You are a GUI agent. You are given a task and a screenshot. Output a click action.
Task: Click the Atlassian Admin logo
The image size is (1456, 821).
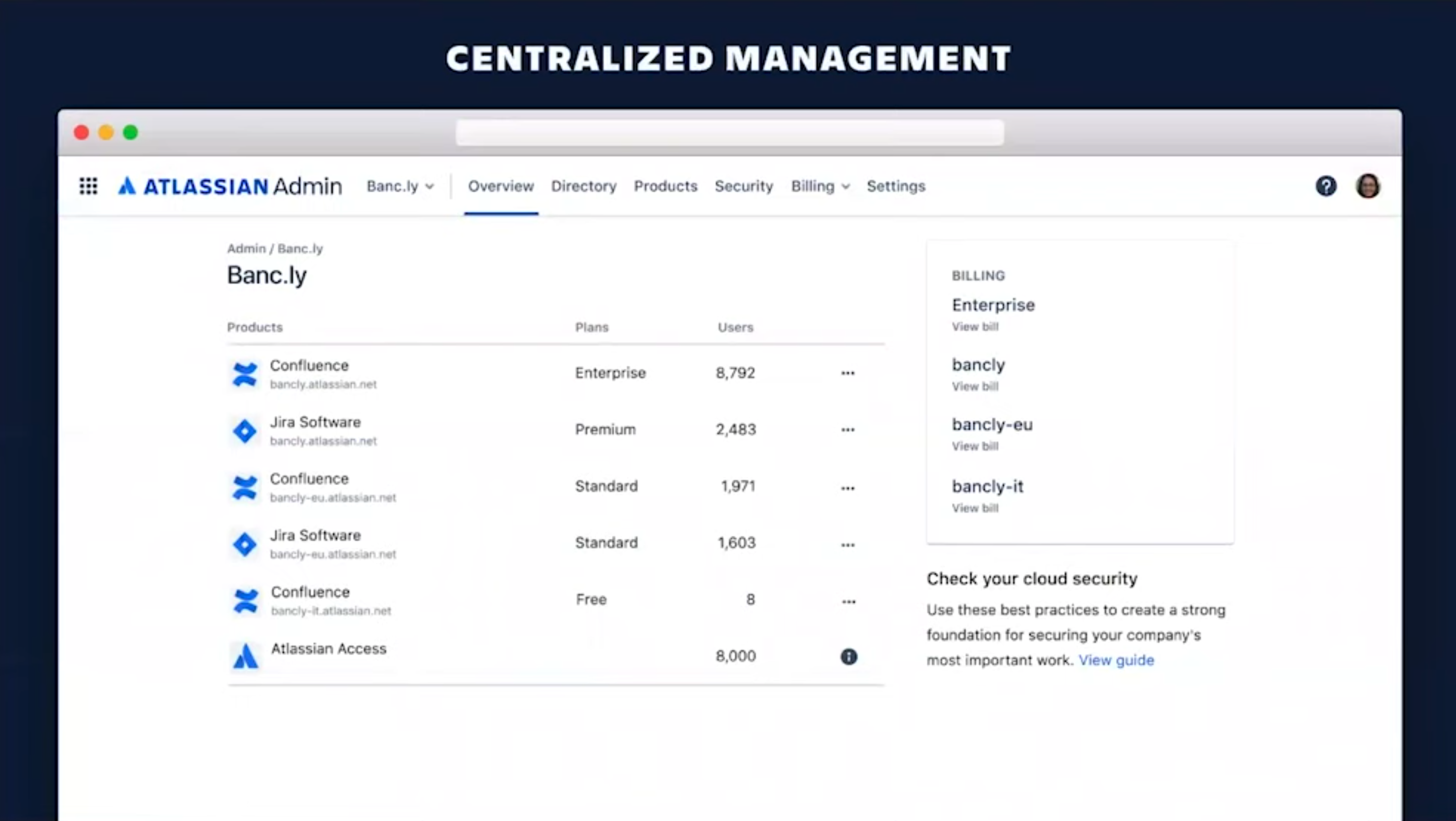tap(230, 186)
